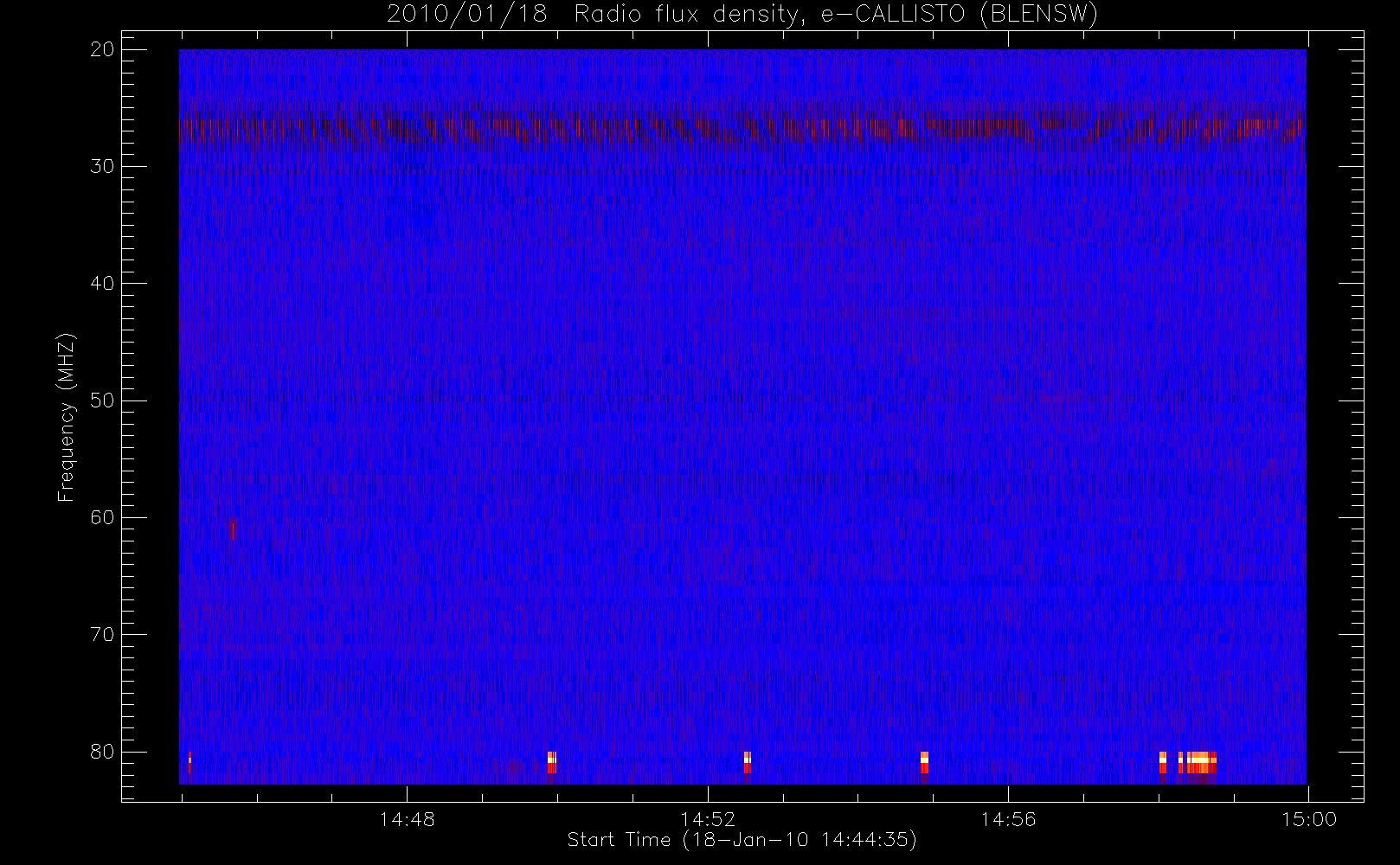1400x865 pixels.
Task: Click the 14:56 time tick label
Action: pyautogui.click(x=1008, y=819)
